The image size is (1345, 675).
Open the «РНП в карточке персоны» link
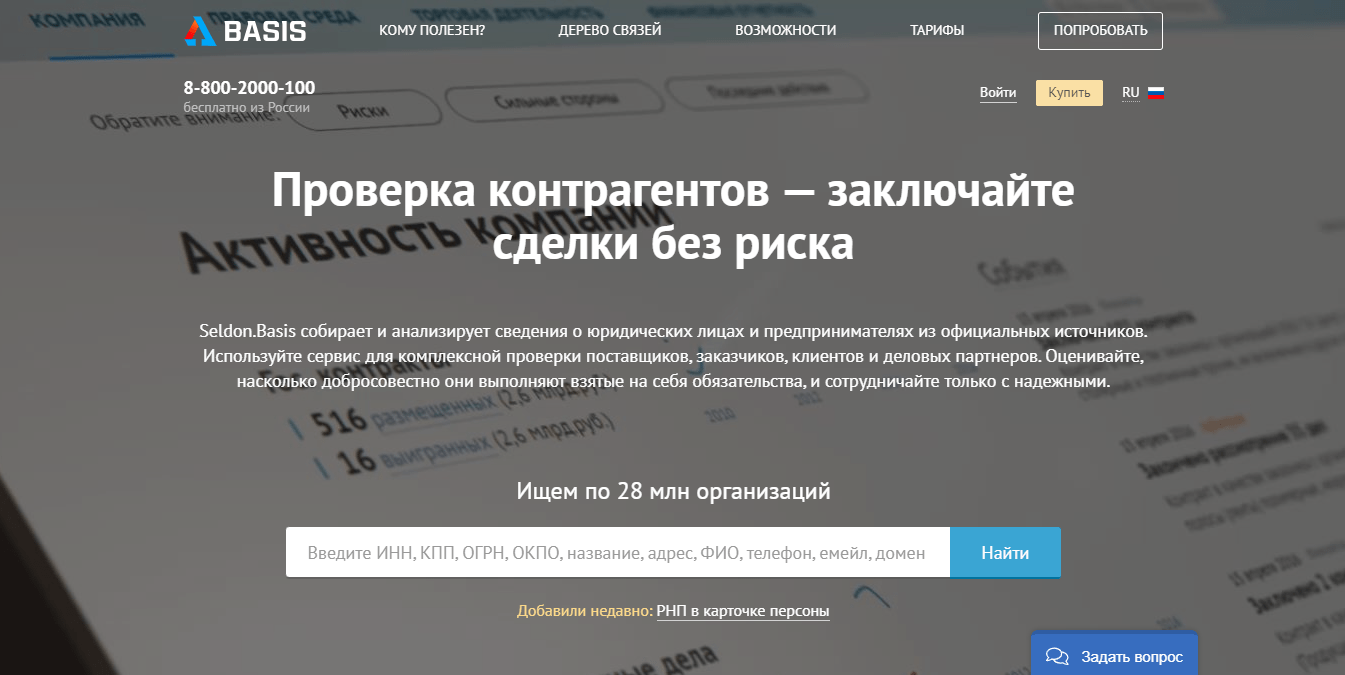742,611
